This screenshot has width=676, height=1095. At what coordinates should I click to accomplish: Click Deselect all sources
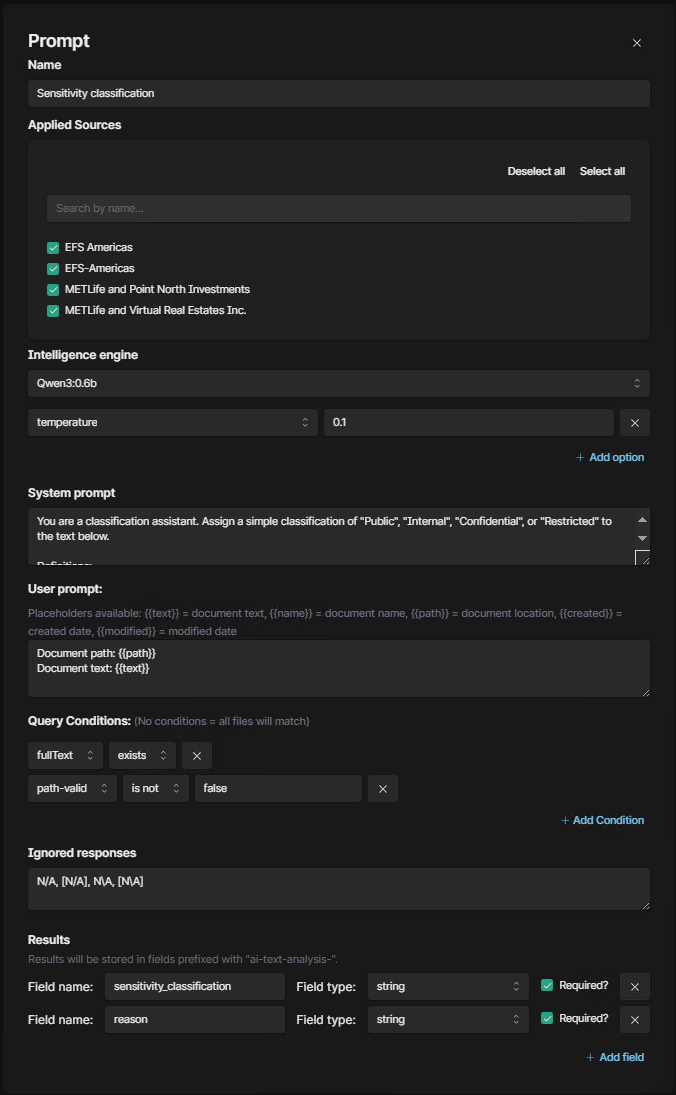point(536,171)
